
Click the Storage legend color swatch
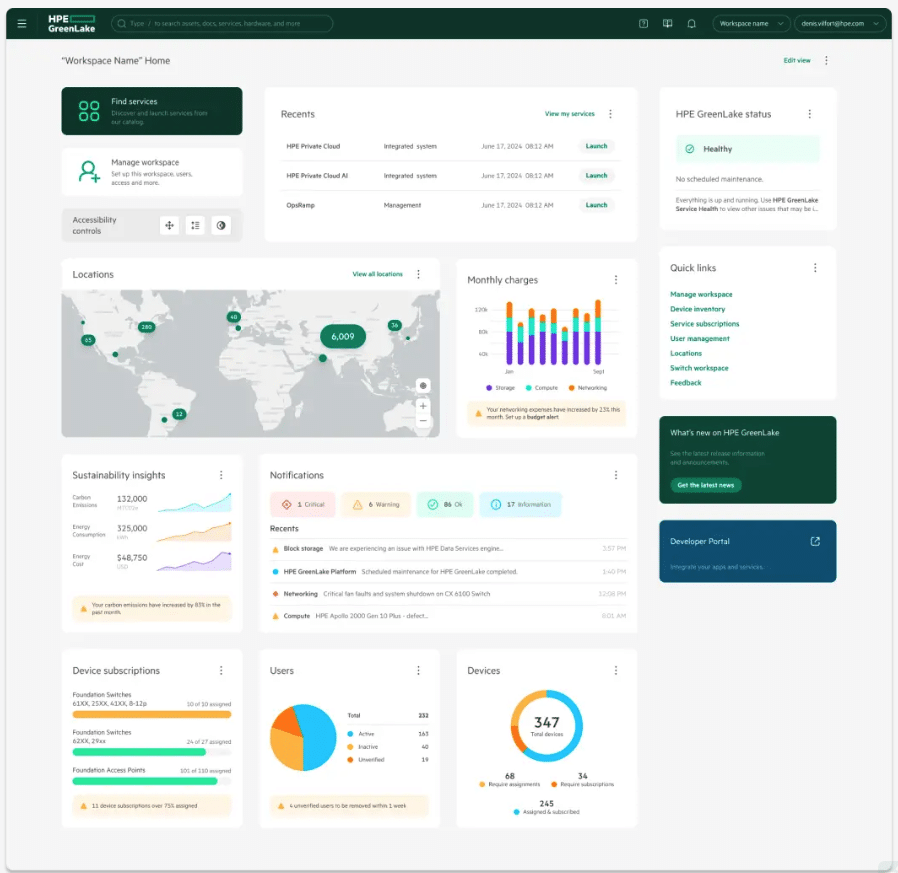click(489, 388)
